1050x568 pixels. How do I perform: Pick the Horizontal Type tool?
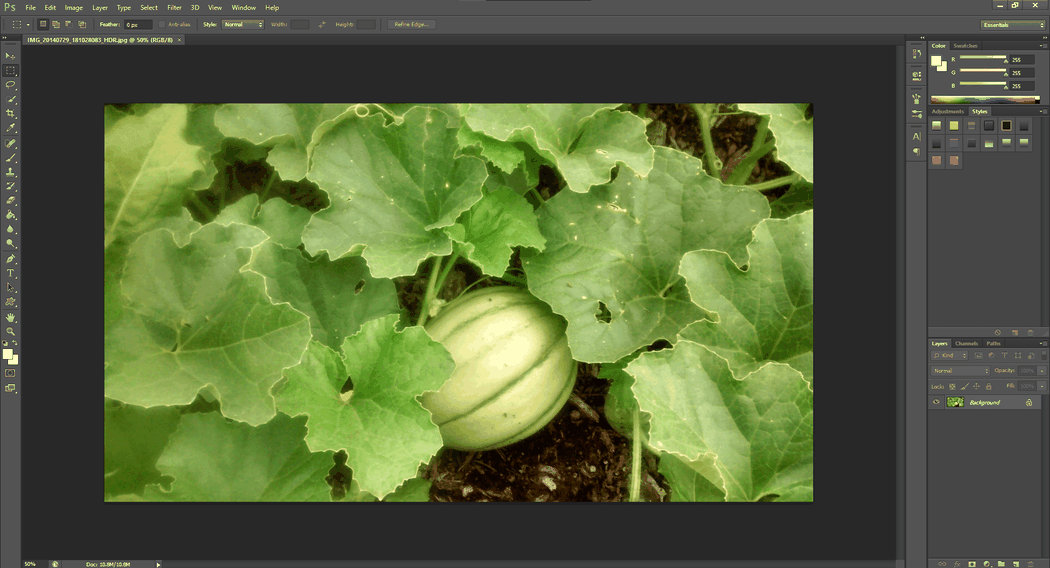pyautogui.click(x=11, y=273)
